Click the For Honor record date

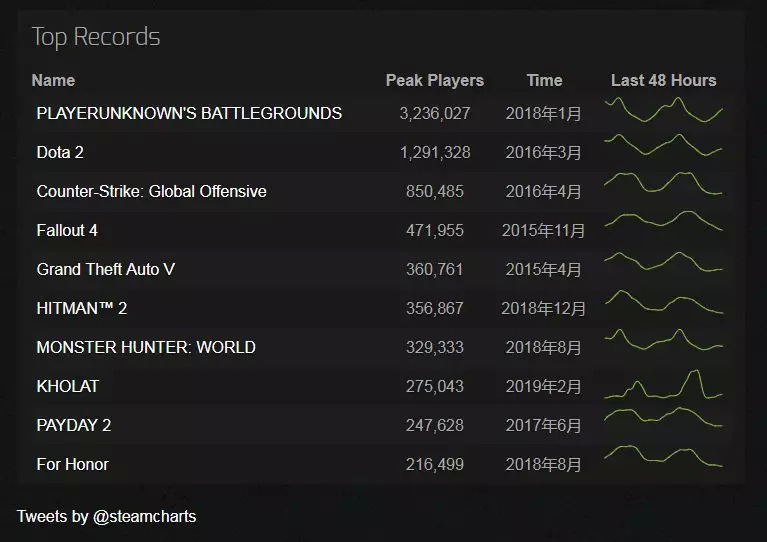click(x=543, y=464)
